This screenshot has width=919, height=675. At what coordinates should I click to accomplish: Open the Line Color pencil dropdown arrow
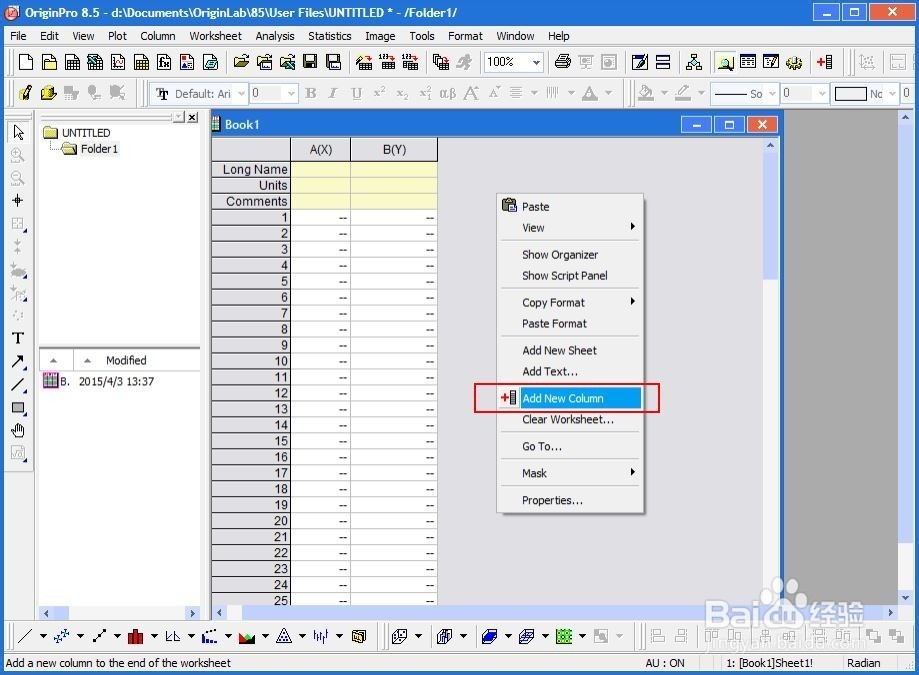click(x=701, y=93)
